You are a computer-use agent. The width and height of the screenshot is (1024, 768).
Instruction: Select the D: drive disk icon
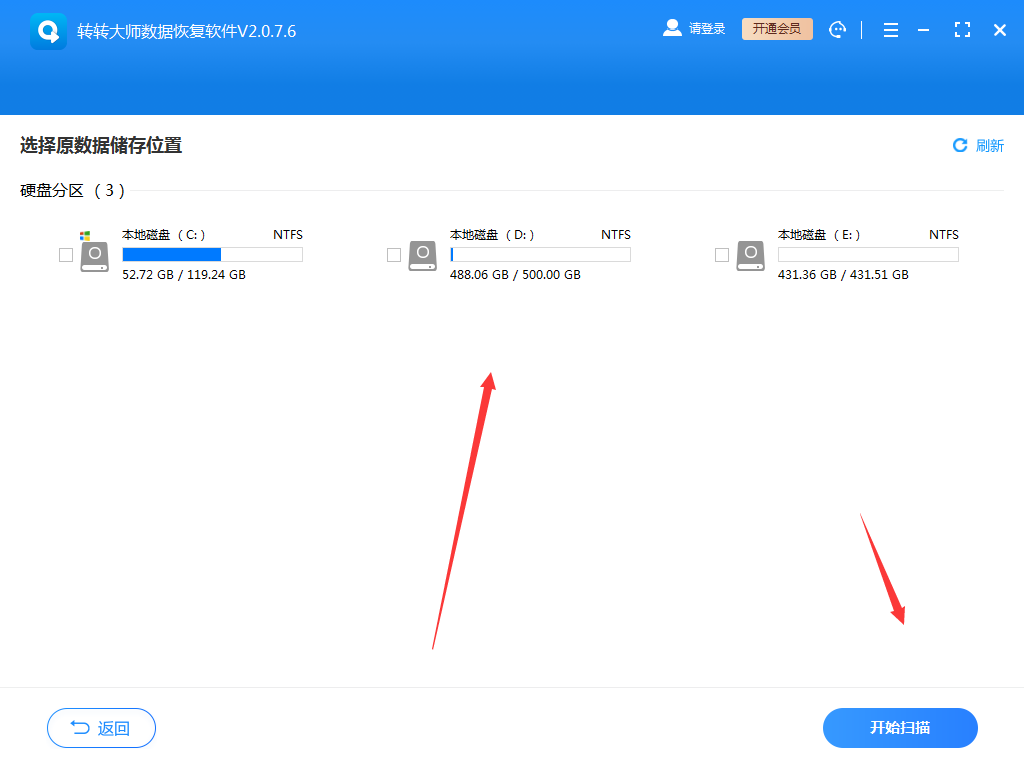coord(422,255)
